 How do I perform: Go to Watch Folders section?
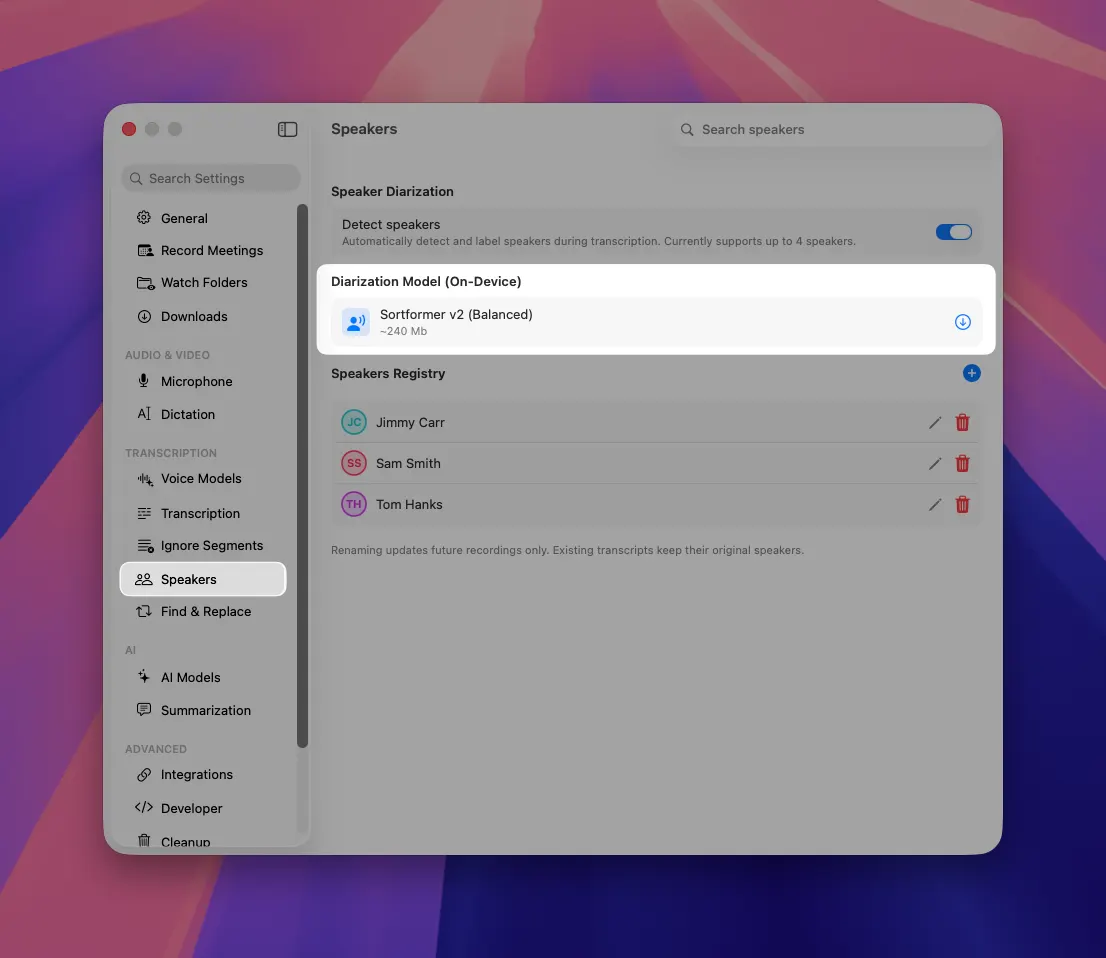pyautogui.click(x=203, y=283)
